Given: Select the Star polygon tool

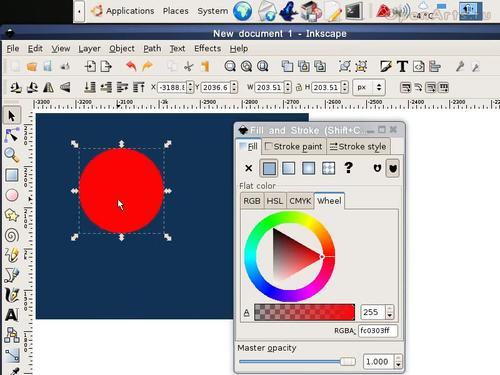Looking at the screenshot, I should (12, 215).
